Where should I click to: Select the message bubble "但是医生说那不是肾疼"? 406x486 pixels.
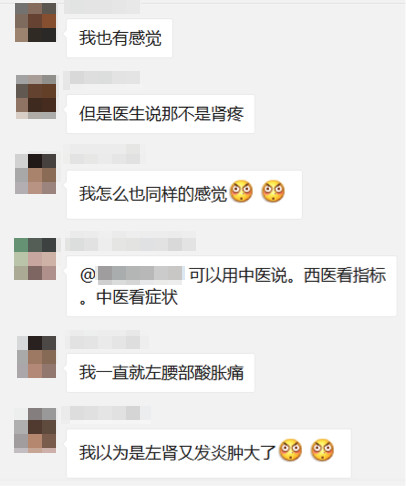[161, 114]
